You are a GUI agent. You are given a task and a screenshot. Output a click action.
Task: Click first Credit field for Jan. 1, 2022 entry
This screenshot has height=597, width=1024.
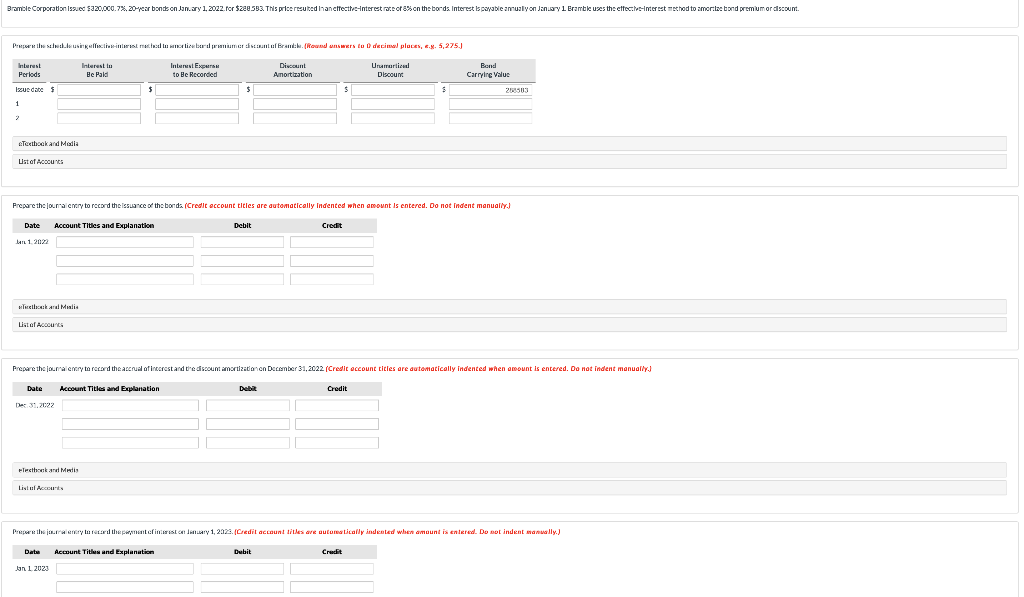[x=332, y=242]
